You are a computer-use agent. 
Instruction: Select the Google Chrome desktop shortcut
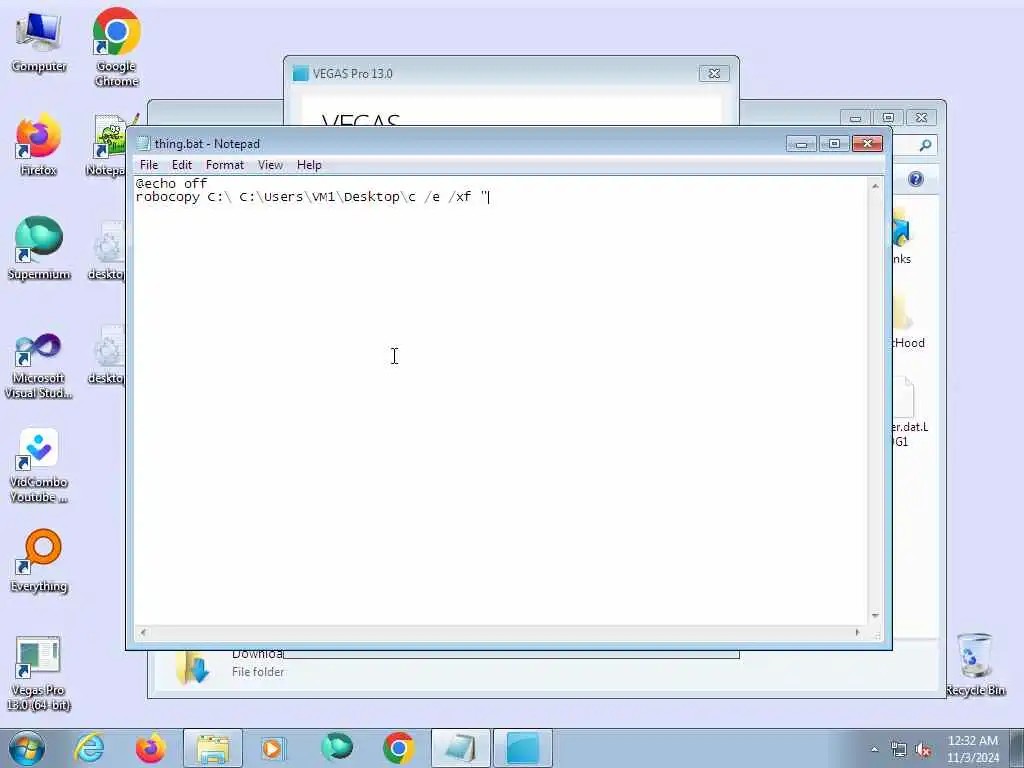(116, 48)
